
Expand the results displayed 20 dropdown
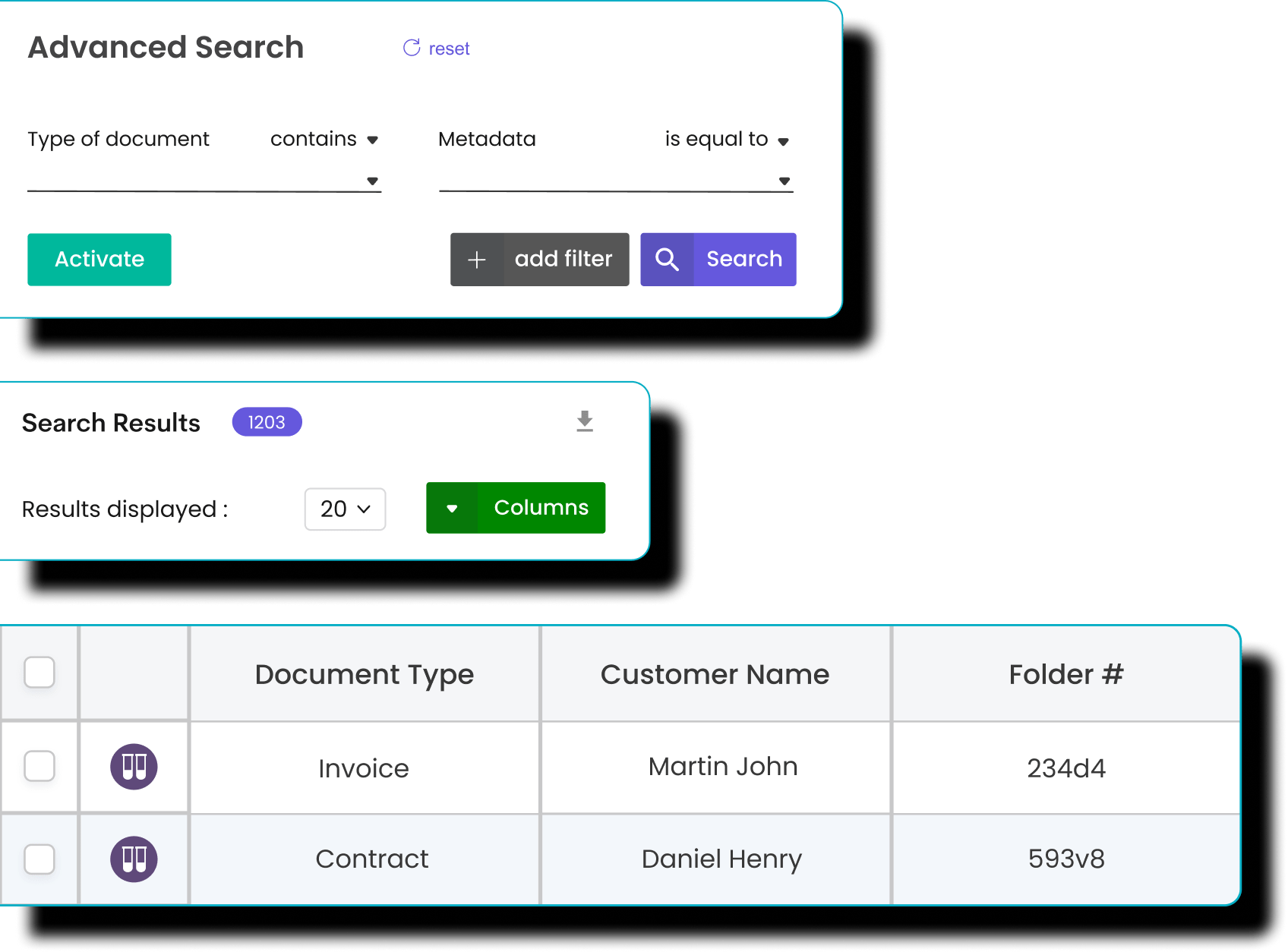[x=345, y=509]
